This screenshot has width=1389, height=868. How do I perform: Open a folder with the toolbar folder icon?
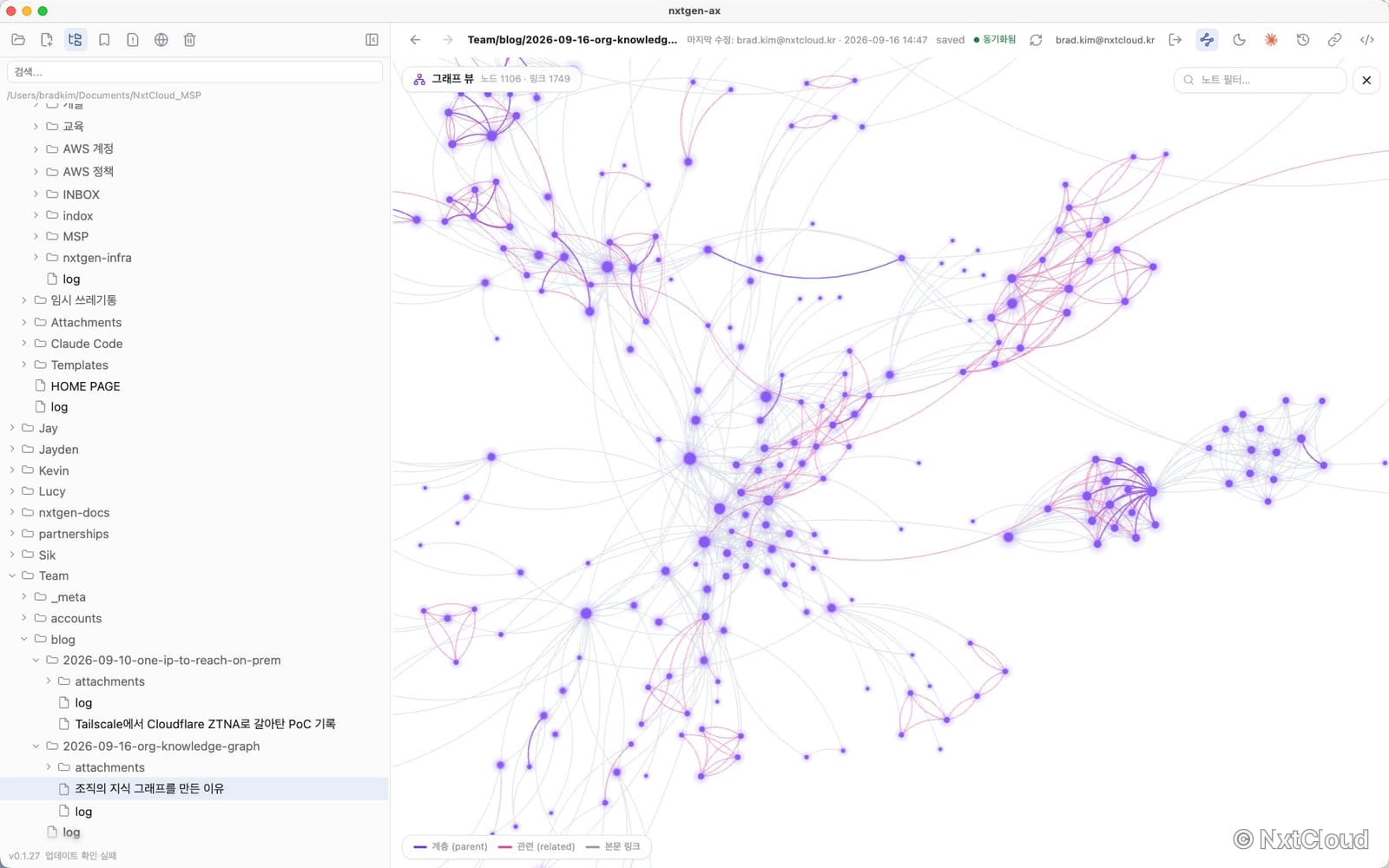[18, 40]
